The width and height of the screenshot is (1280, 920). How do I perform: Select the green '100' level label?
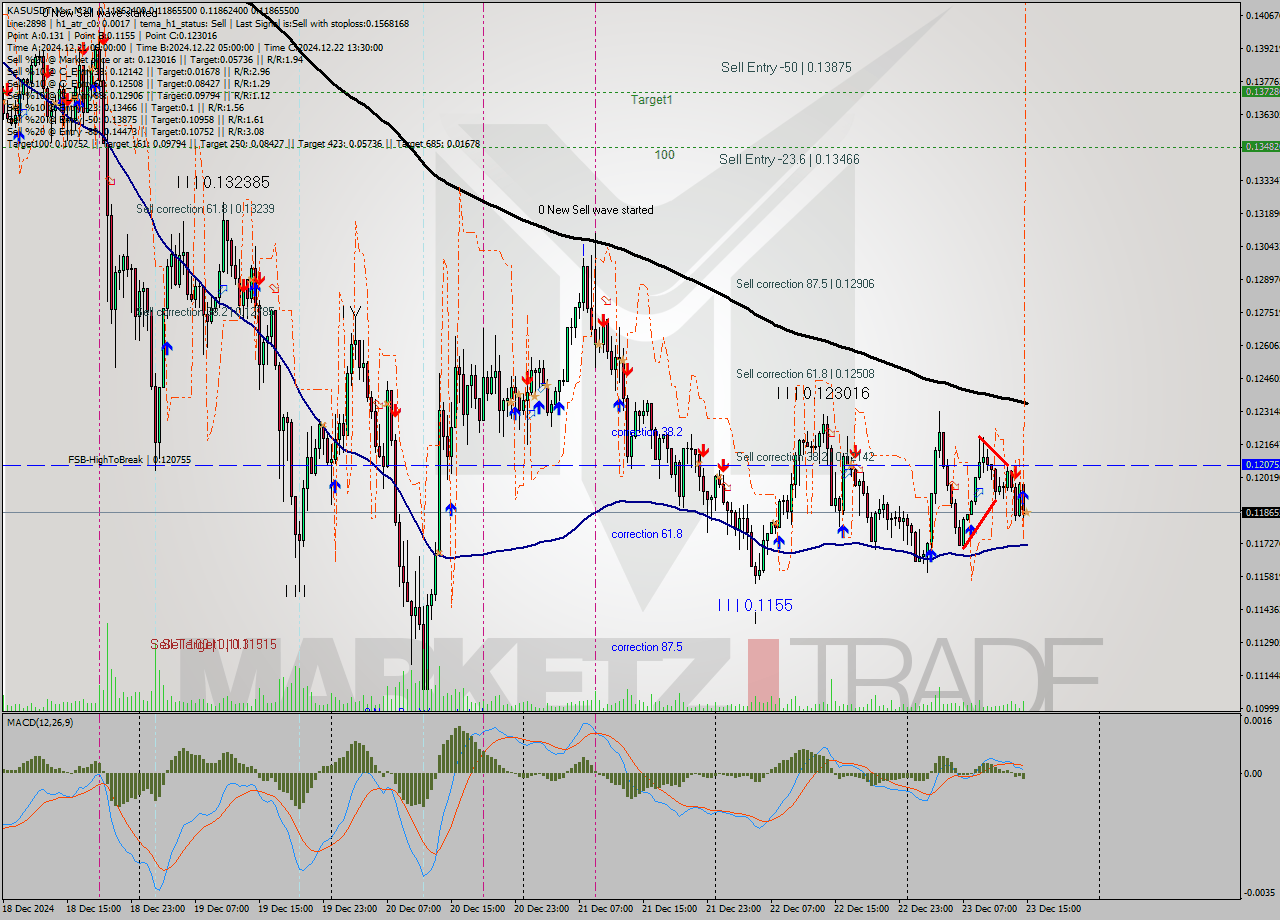tap(665, 155)
